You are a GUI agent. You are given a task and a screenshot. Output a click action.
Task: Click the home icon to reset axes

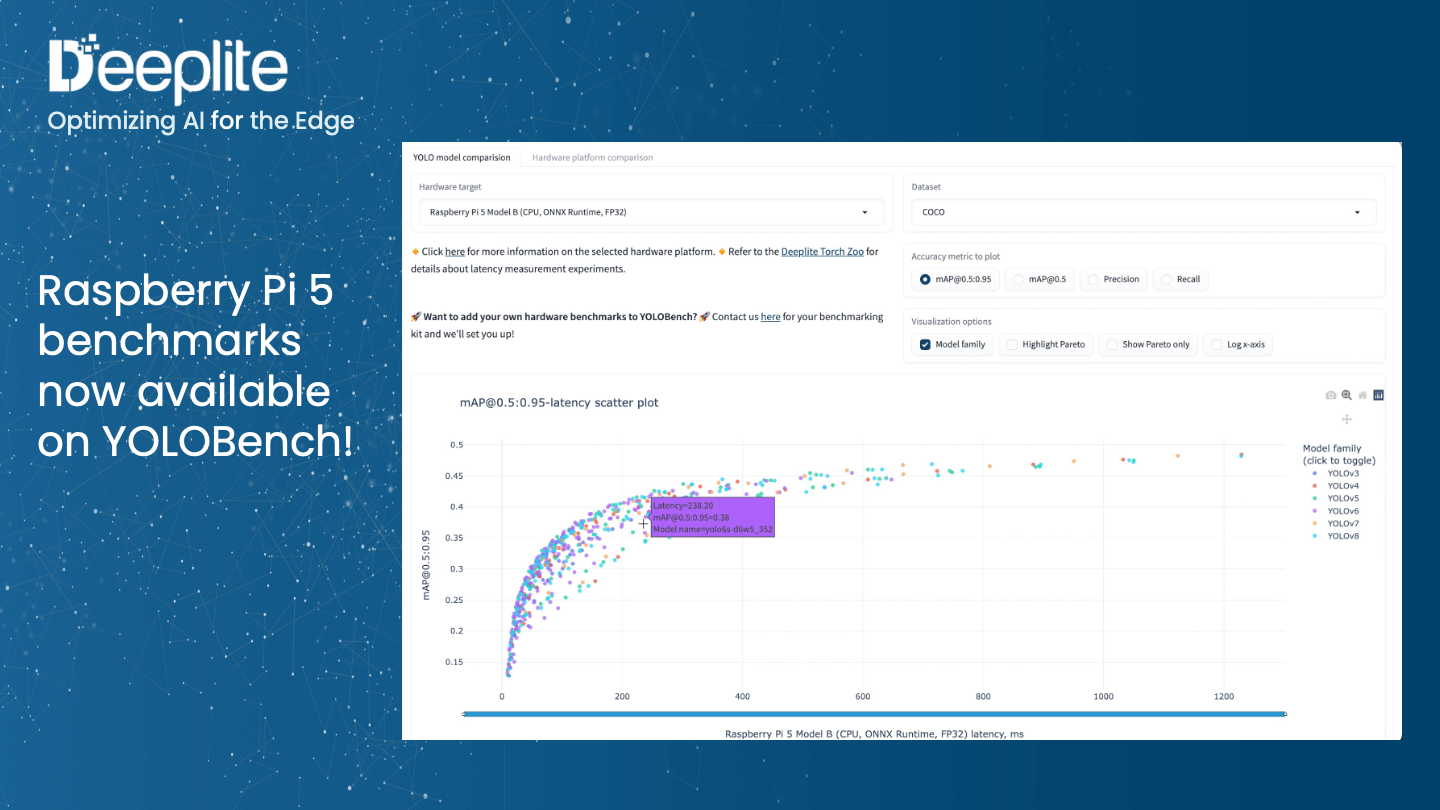point(1361,395)
